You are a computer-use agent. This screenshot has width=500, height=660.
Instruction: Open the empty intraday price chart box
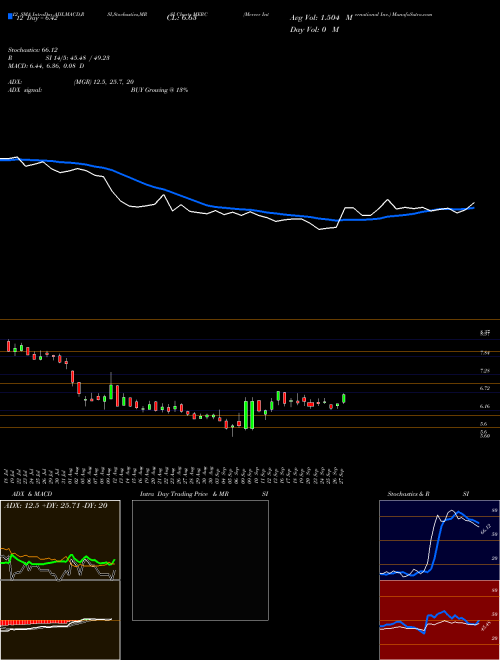coord(200,560)
